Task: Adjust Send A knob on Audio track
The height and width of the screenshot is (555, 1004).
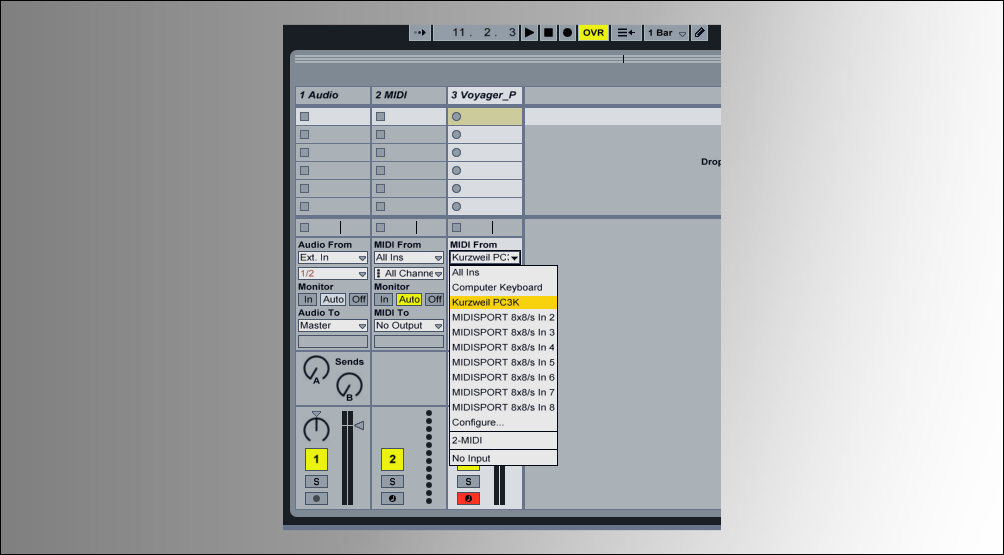Action: 316,369
